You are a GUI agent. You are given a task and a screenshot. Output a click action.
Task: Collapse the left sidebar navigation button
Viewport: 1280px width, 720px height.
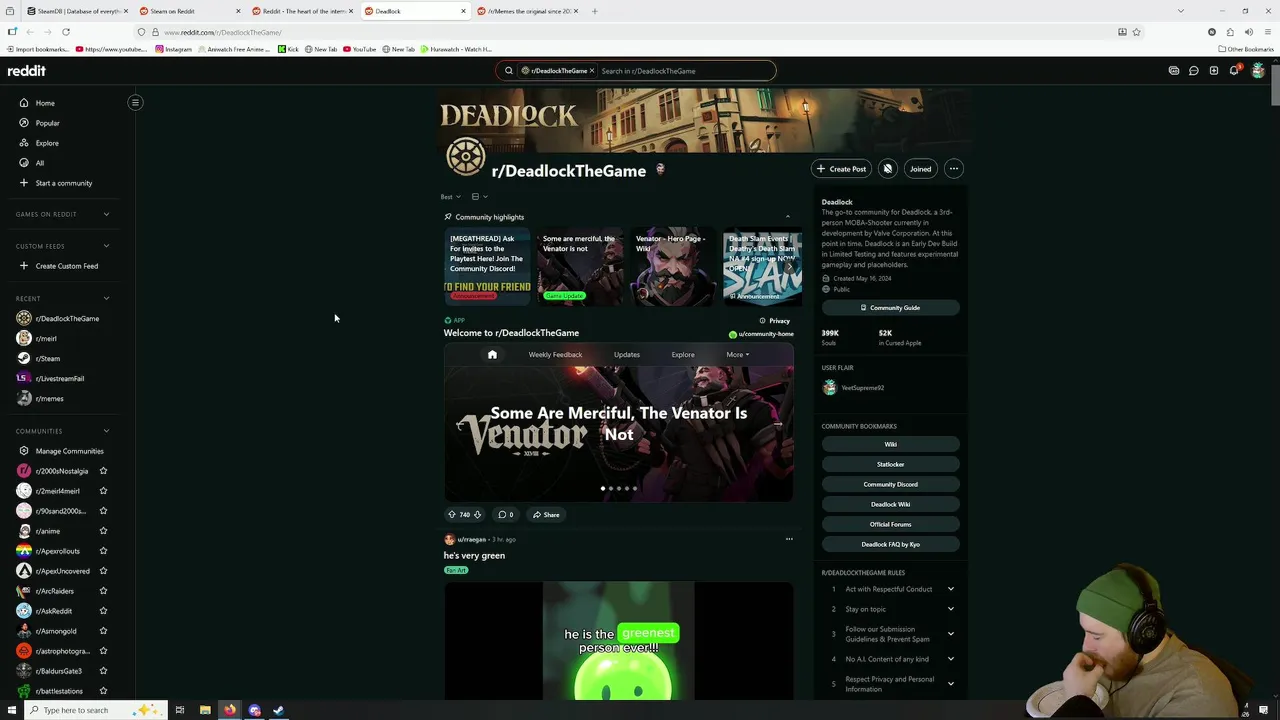(x=135, y=102)
